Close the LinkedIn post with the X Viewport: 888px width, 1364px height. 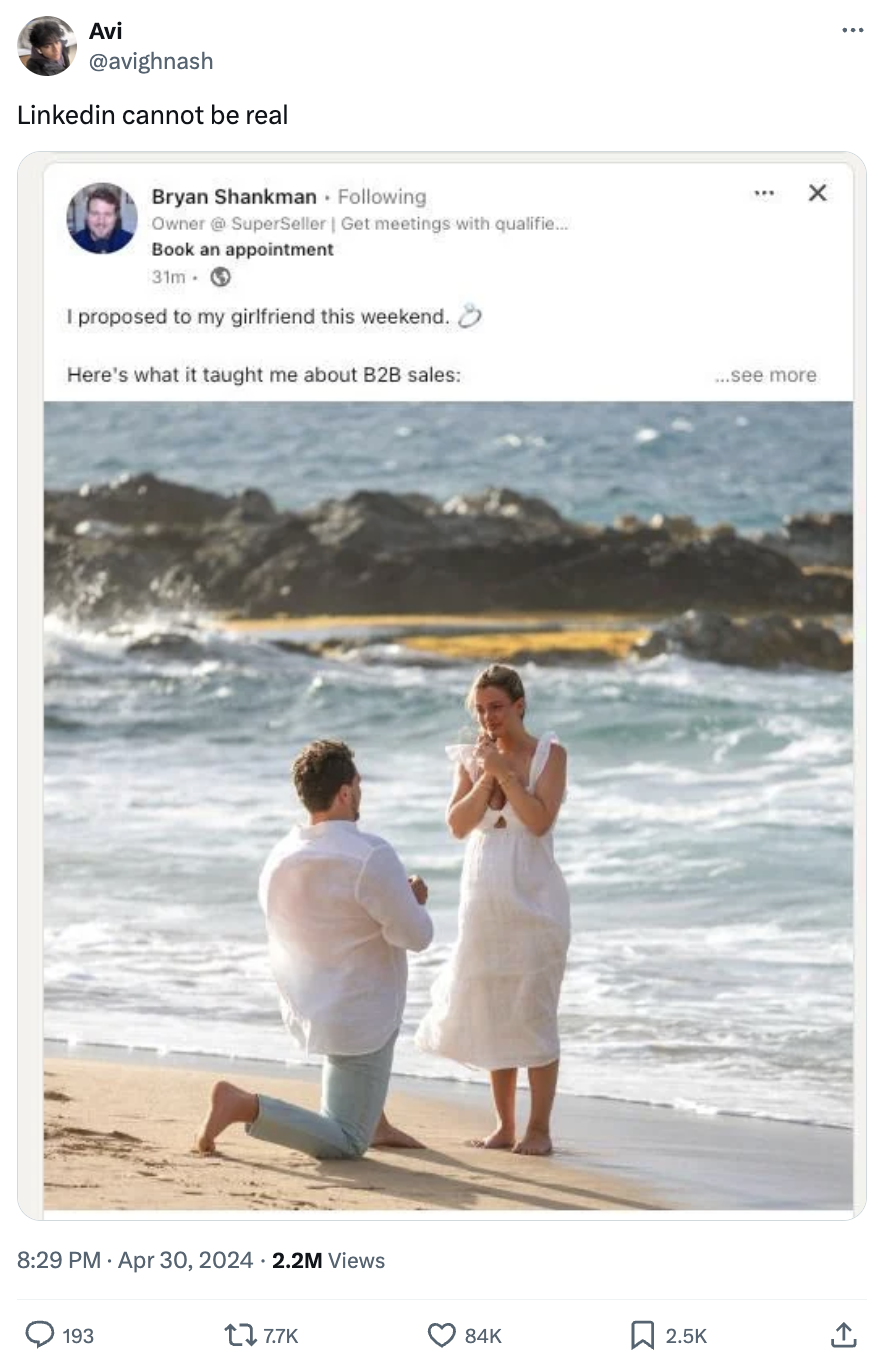[817, 192]
